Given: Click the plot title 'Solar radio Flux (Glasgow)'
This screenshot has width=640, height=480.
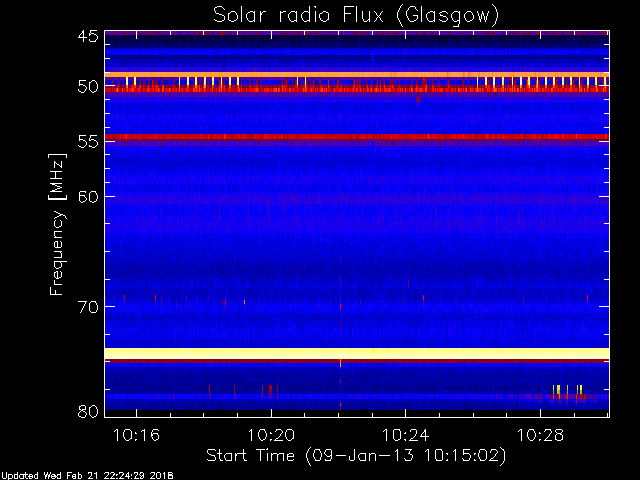Looking at the screenshot, I should tap(356, 16).
